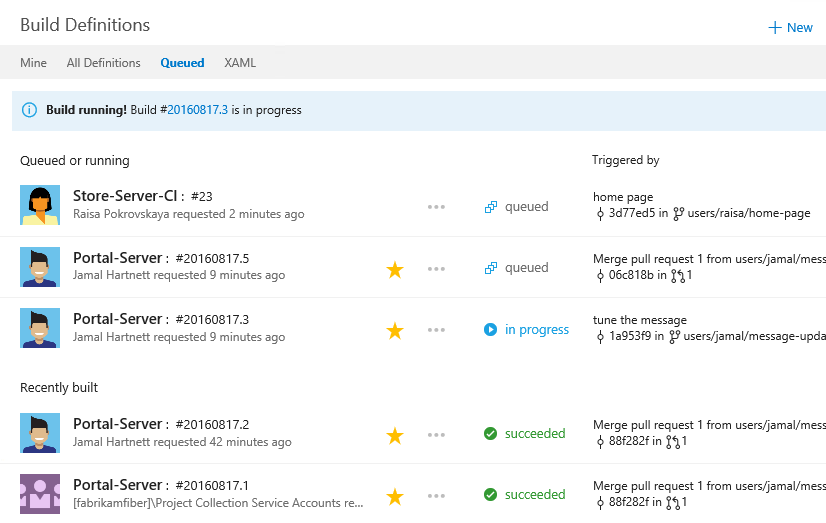Screen dimensions: 826x523
Task: Click the New build definition button
Action: [790, 27]
